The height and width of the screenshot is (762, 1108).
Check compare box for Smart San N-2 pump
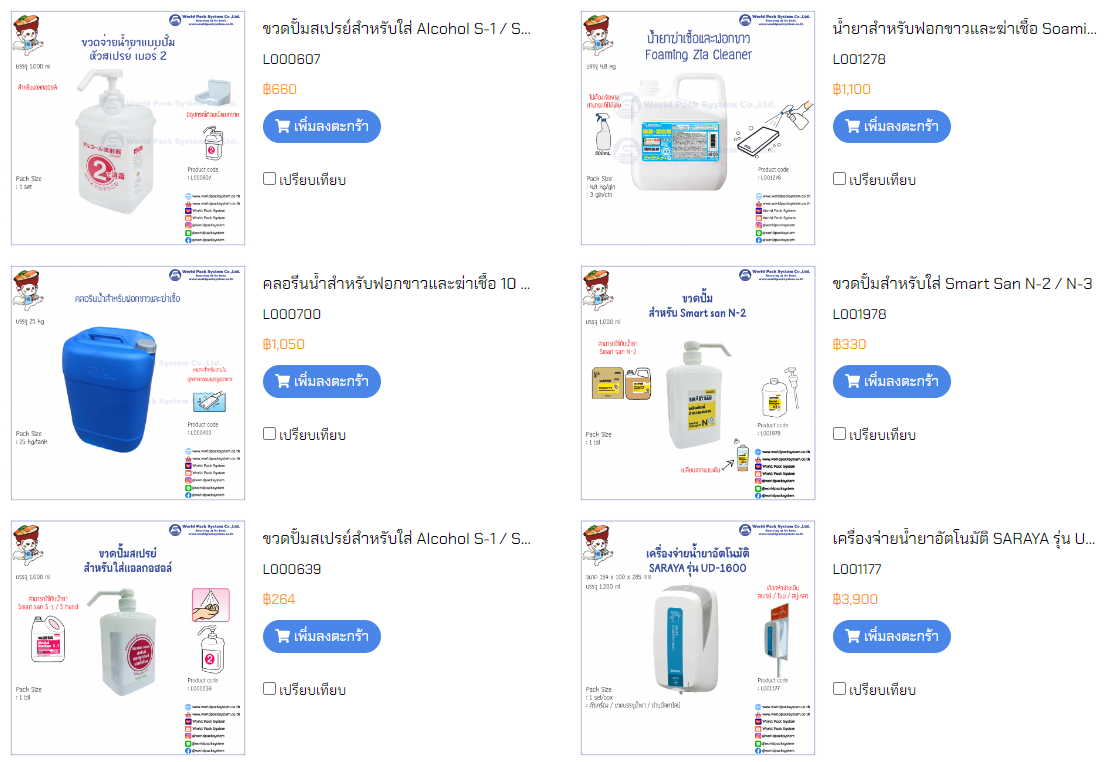839,433
